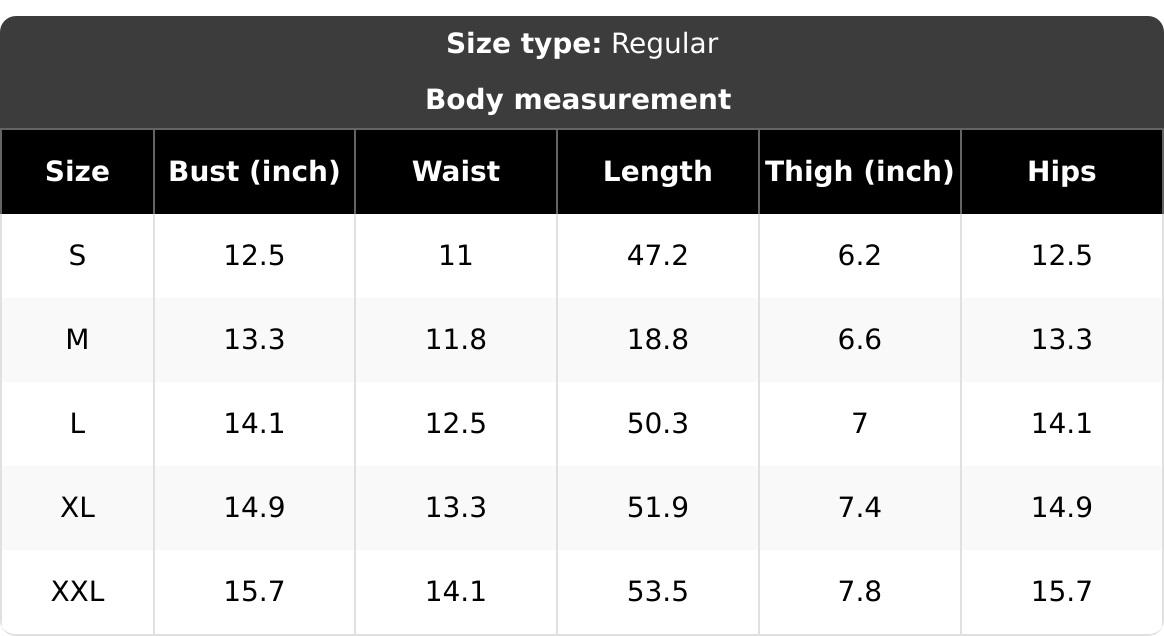Select the Hips column header
The width and height of the screenshot is (1164, 636).
tap(1062, 171)
